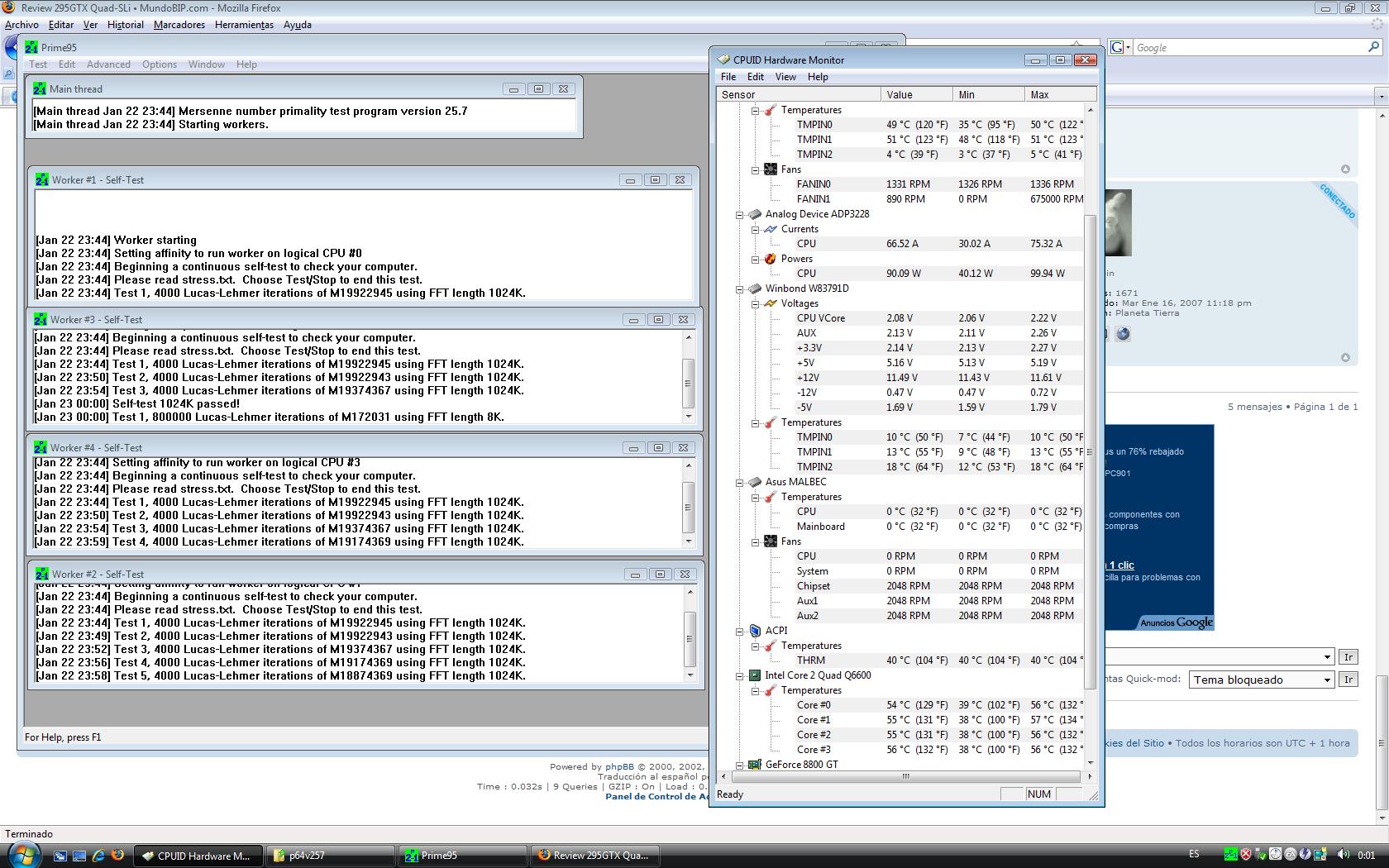The height and width of the screenshot is (868, 1389).
Task: Open the File menu in Hardware Monitor
Action: pos(728,77)
